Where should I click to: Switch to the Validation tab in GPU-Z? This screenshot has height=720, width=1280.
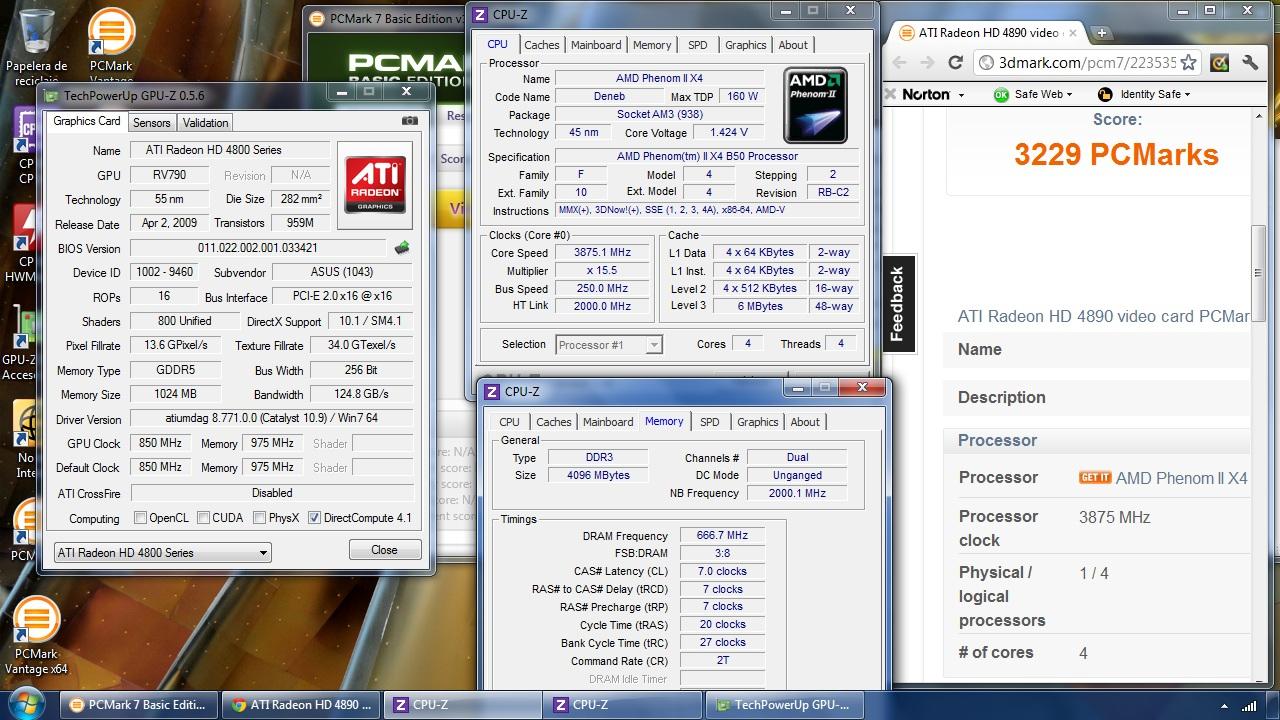pos(206,123)
